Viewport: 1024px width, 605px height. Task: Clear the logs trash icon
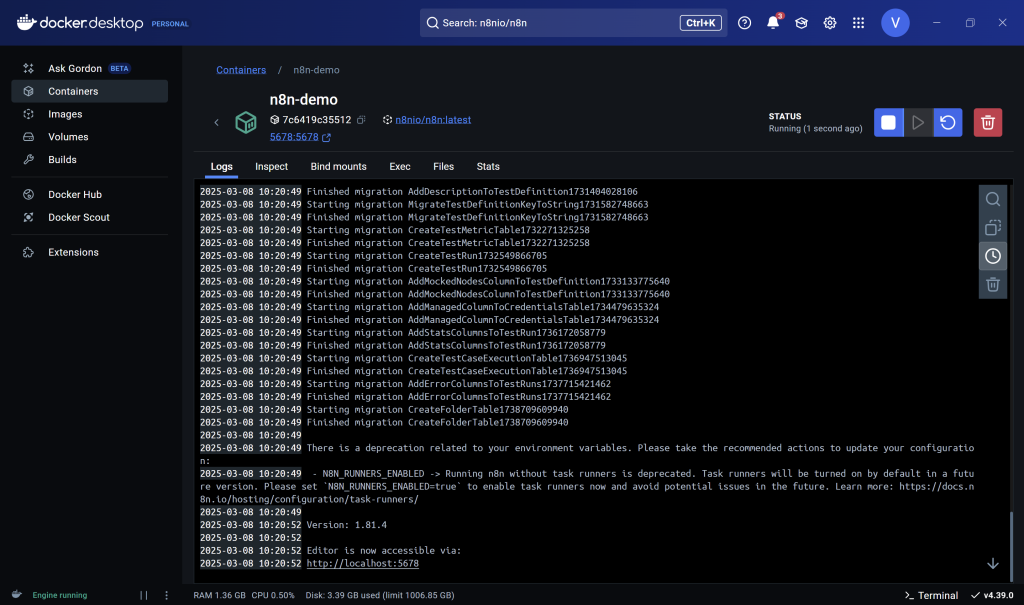point(993,284)
